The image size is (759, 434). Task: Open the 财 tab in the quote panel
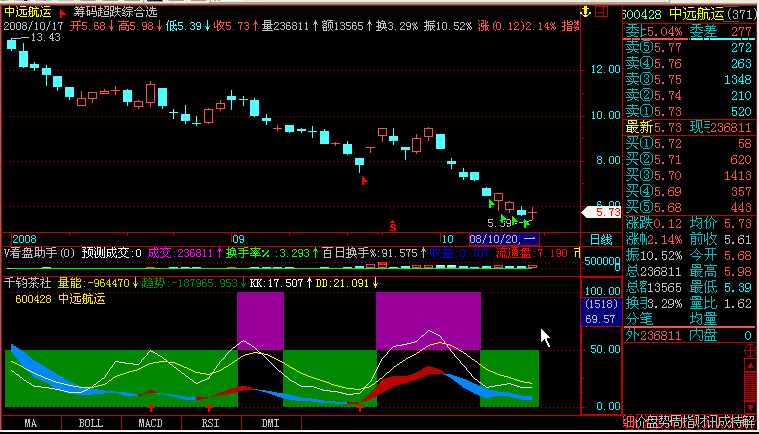(700, 422)
